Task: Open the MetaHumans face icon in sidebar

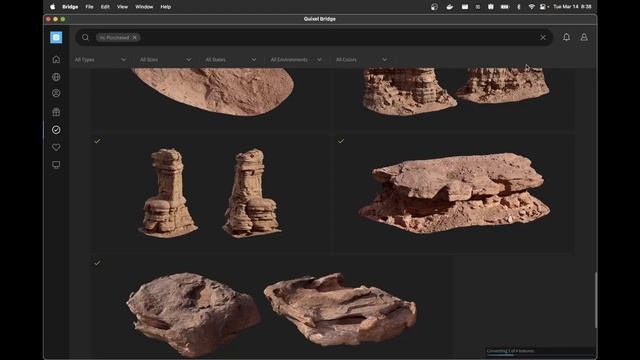Action: 56,93
